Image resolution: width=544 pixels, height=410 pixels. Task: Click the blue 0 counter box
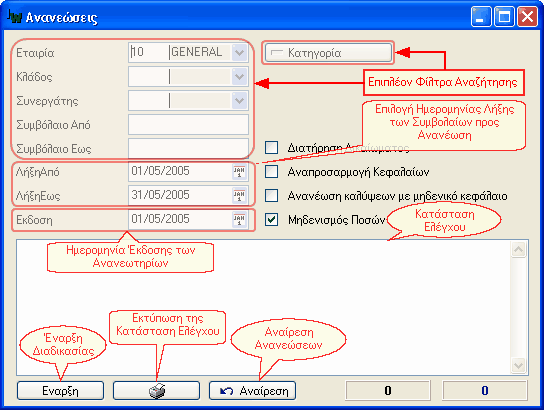pos(485,391)
